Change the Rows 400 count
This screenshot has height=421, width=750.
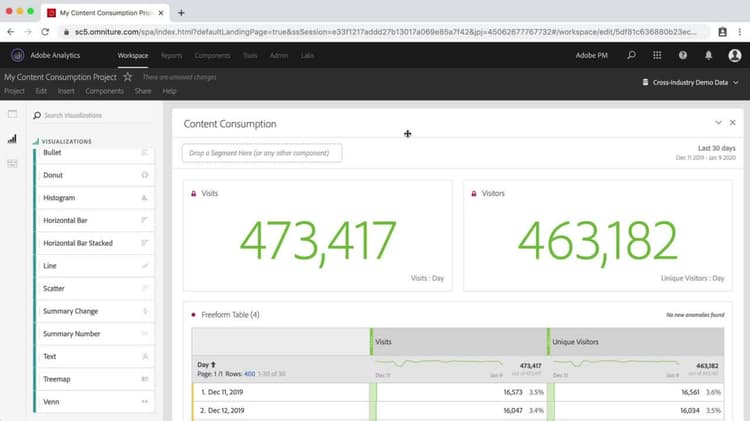(x=250, y=374)
